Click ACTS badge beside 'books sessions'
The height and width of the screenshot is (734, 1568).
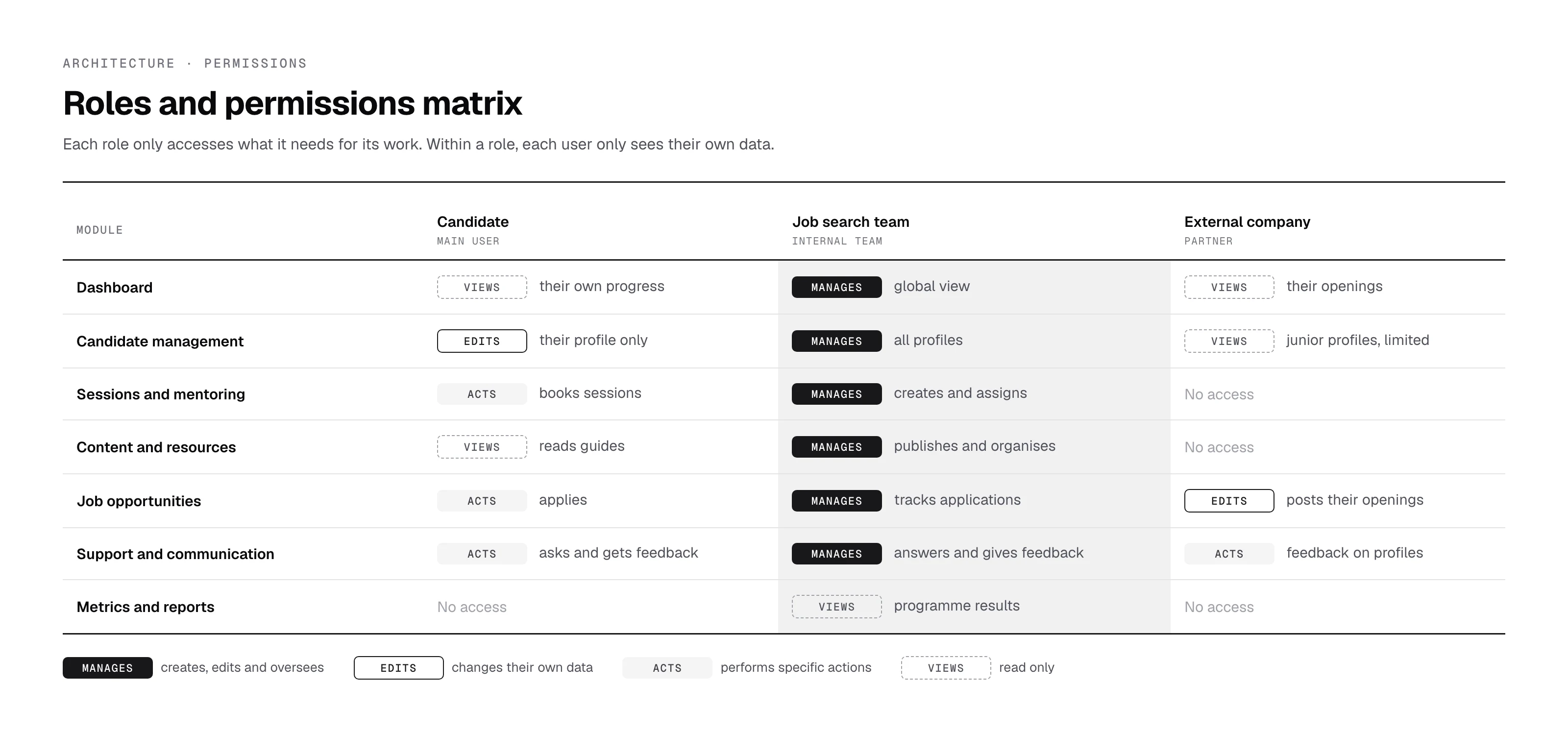click(482, 394)
